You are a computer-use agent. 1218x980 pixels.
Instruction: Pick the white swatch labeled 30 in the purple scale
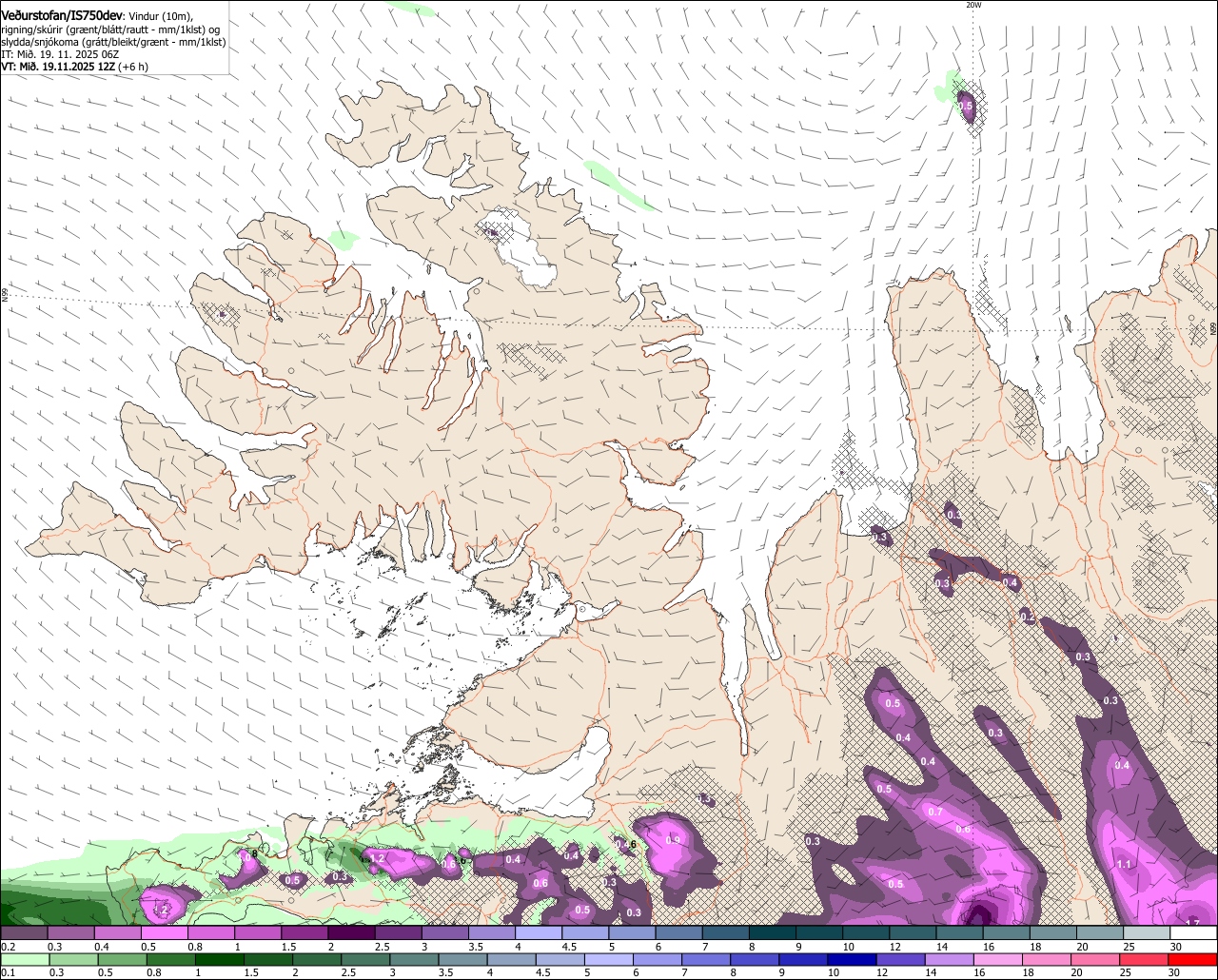(1194, 932)
